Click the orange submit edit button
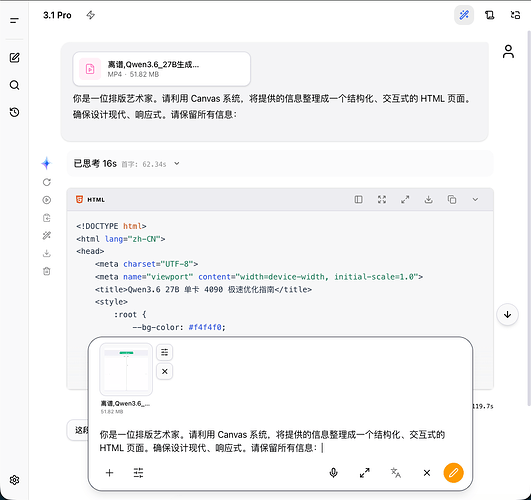Viewport: 531px width, 500px height. (453, 473)
